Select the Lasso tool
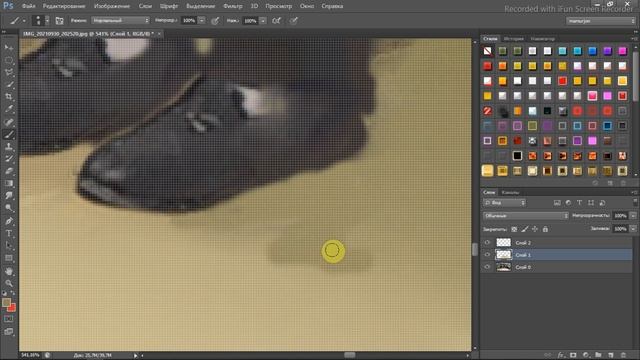This screenshot has height=360, width=640. click(x=9, y=72)
